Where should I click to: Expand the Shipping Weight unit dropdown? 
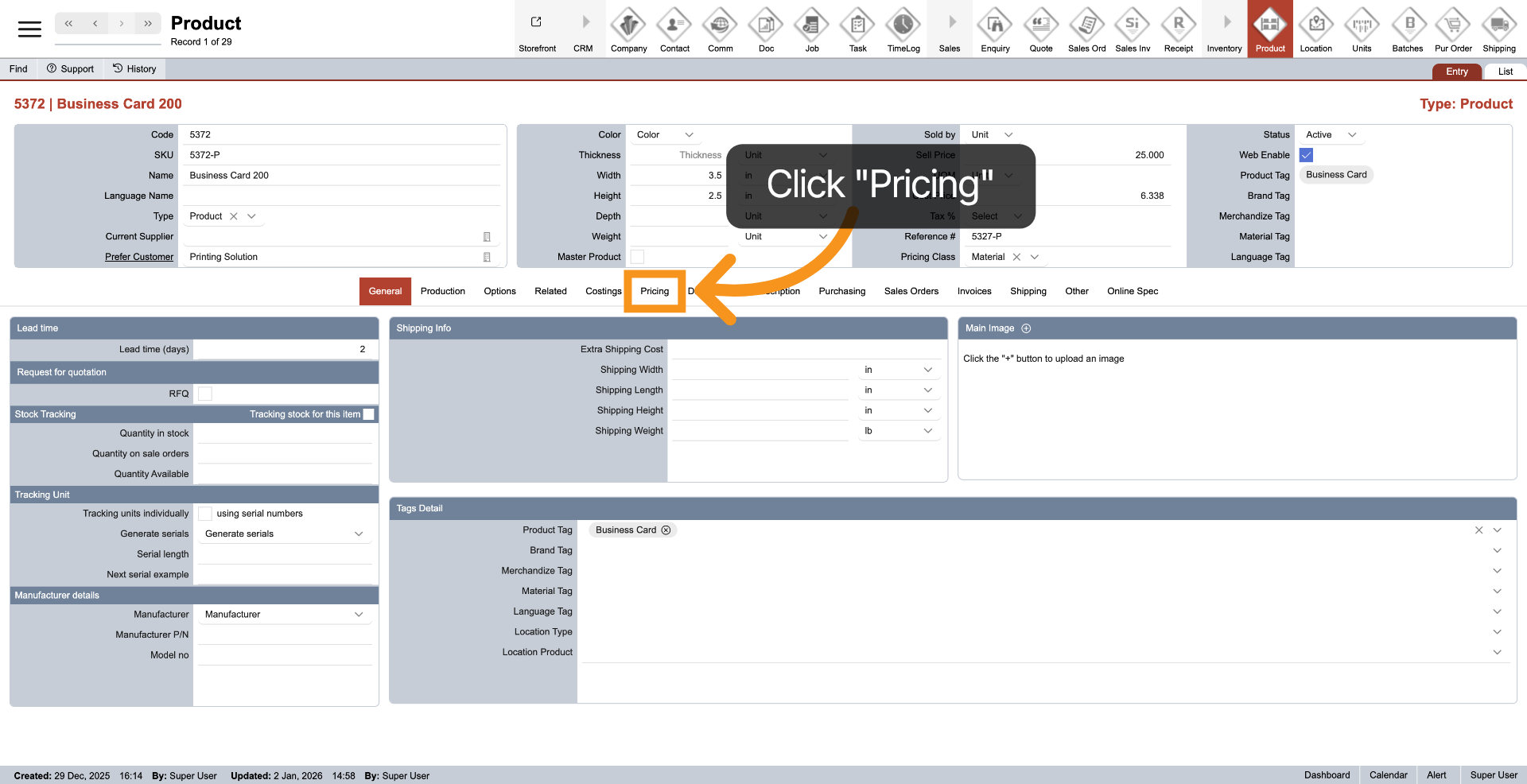pyautogui.click(x=927, y=431)
